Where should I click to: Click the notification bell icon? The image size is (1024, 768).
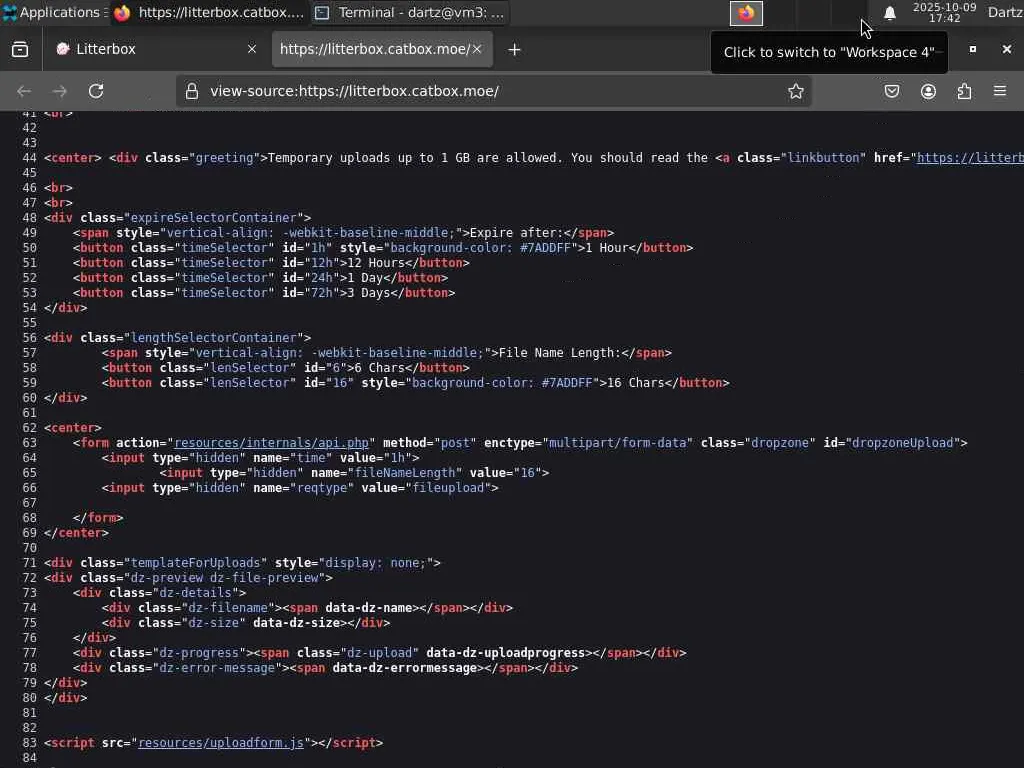pyautogui.click(x=889, y=13)
